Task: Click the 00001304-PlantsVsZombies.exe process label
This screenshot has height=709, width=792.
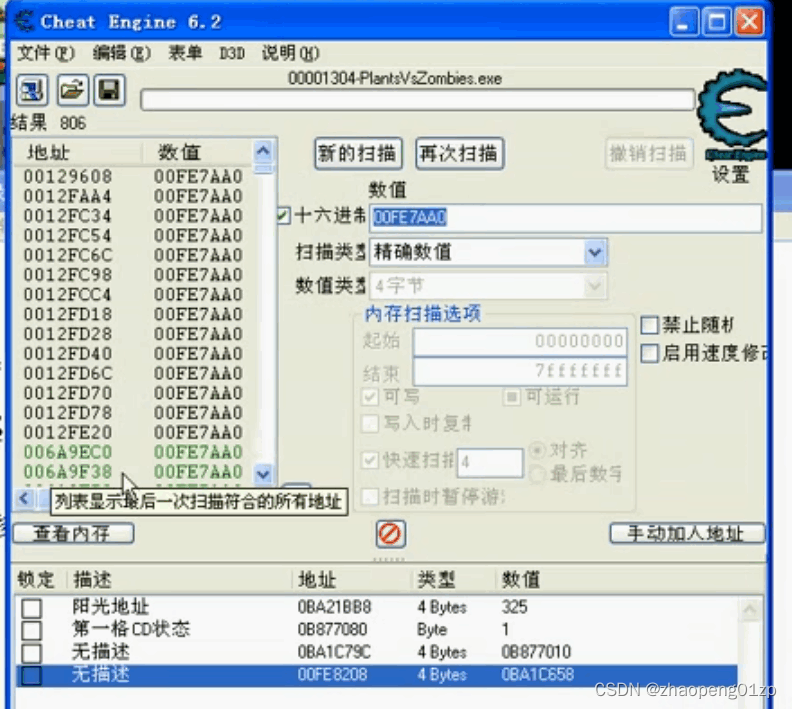Action: pos(394,79)
